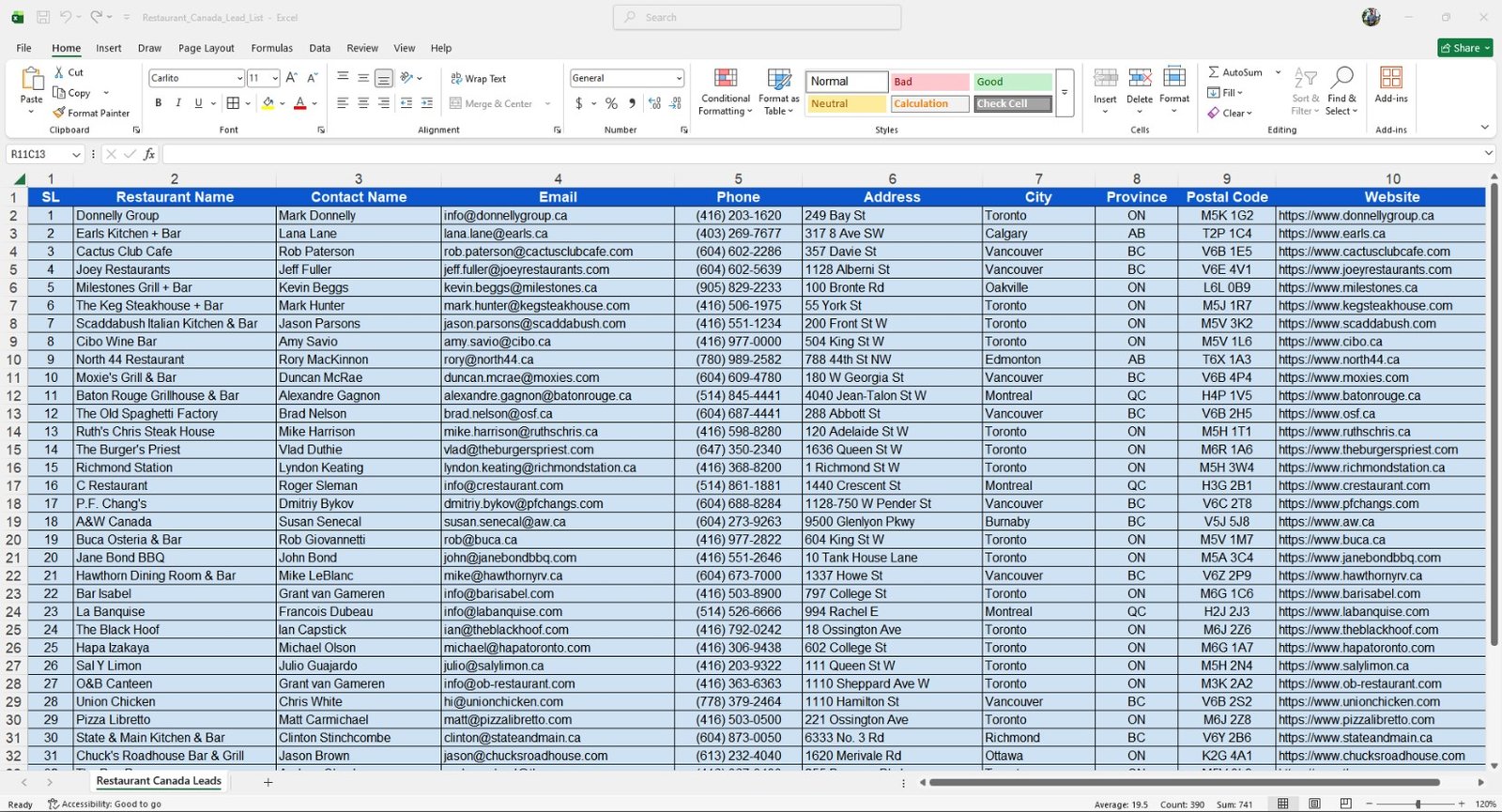The width and height of the screenshot is (1502, 812).
Task: Apply the Calculation cell style
Action: (929, 103)
